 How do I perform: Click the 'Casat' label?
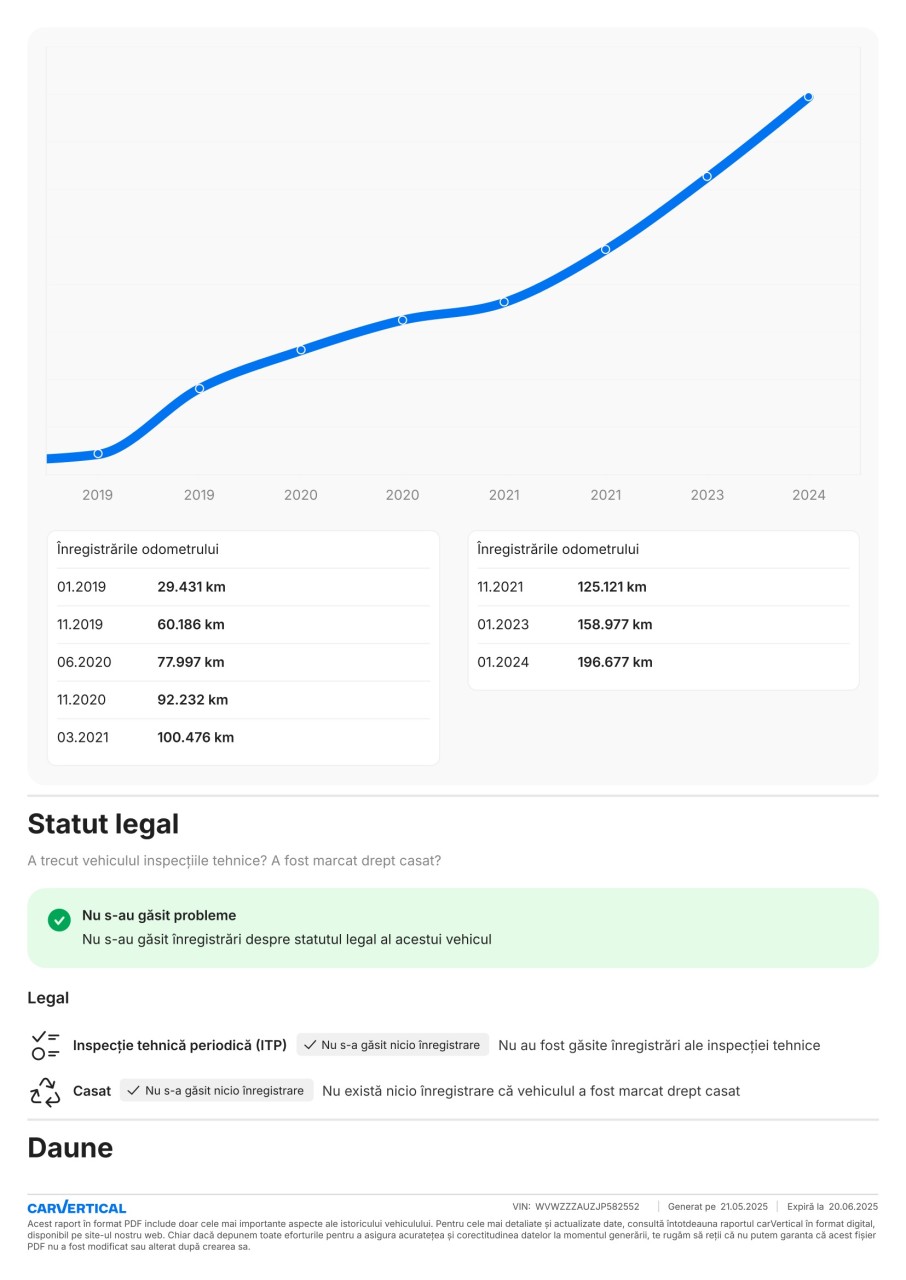pos(92,1091)
